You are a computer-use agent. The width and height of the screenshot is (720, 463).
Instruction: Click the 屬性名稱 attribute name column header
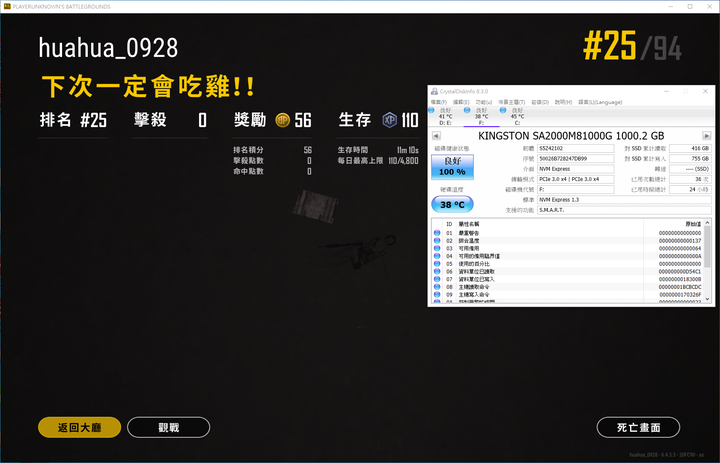tap(469, 224)
